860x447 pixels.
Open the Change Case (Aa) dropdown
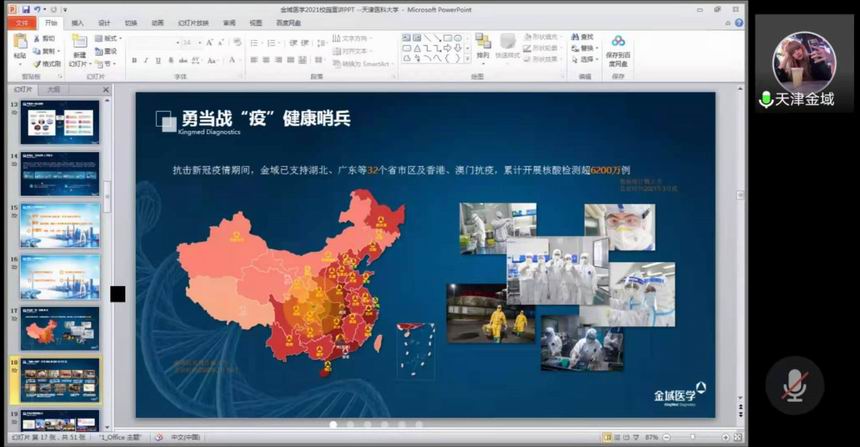pyautogui.click(x=213, y=60)
